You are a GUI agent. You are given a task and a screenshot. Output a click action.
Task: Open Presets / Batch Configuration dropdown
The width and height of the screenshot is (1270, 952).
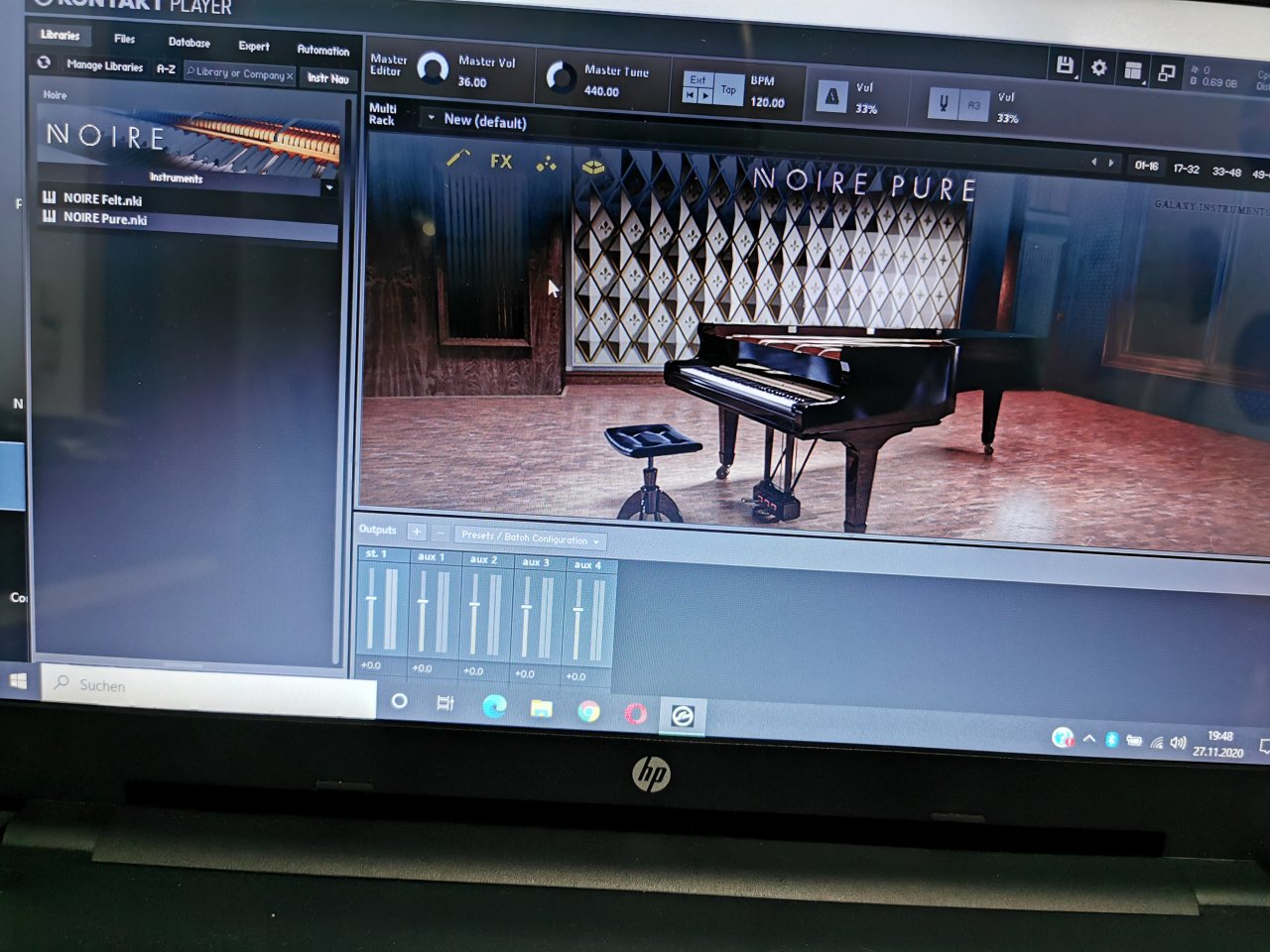(x=530, y=537)
